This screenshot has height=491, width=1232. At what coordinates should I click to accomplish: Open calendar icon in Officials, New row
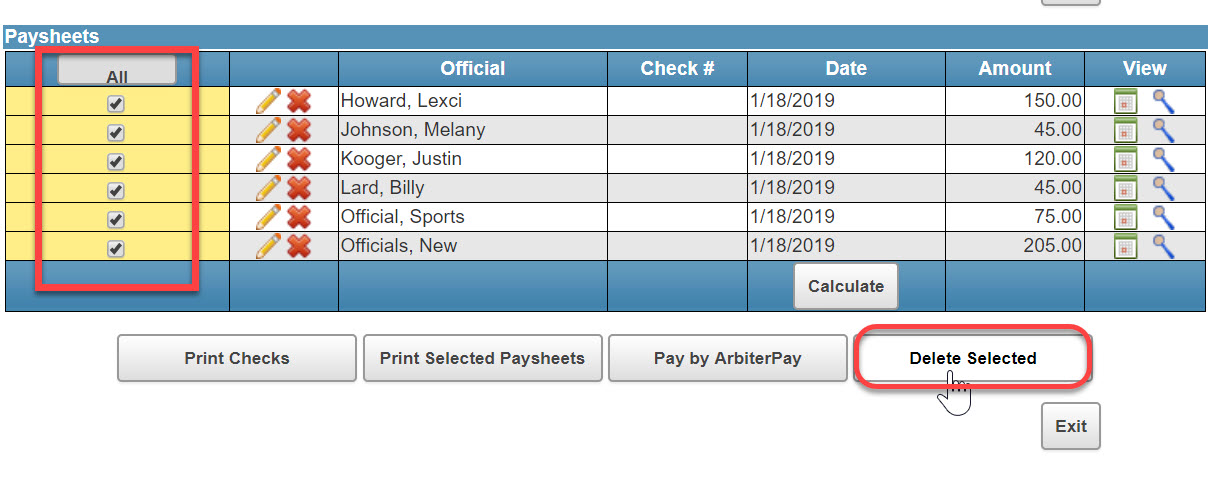pyautogui.click(x=1126, y=246)
